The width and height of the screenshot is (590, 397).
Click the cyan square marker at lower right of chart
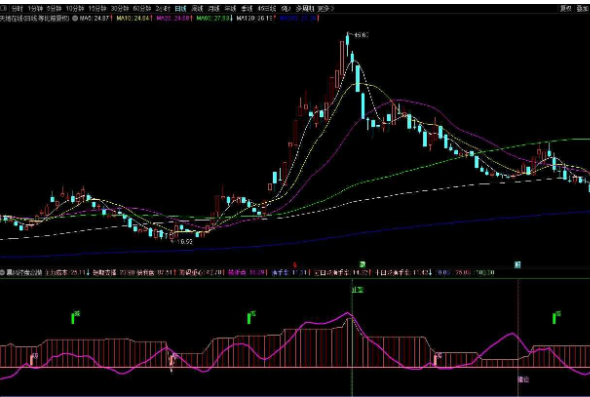click(518, 265)
